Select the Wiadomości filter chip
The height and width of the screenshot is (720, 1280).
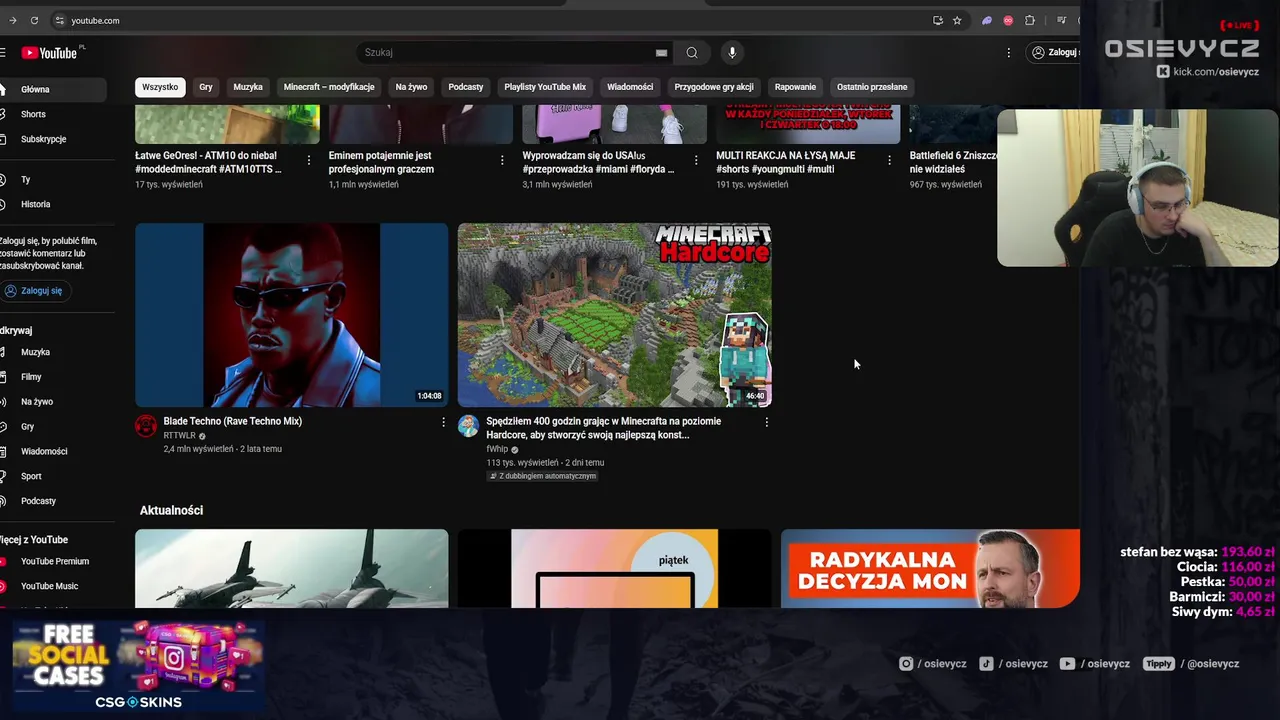point(630,87)
